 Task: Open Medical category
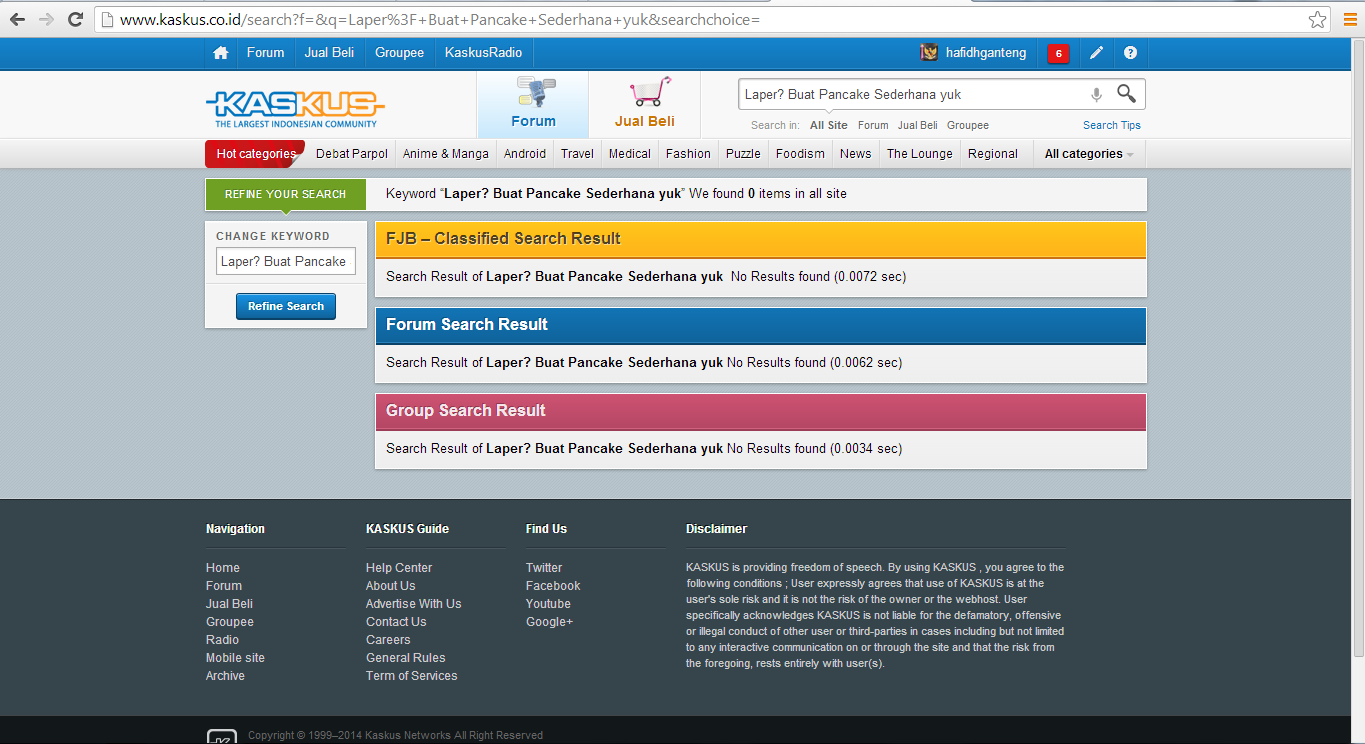(x=630, y=154)
